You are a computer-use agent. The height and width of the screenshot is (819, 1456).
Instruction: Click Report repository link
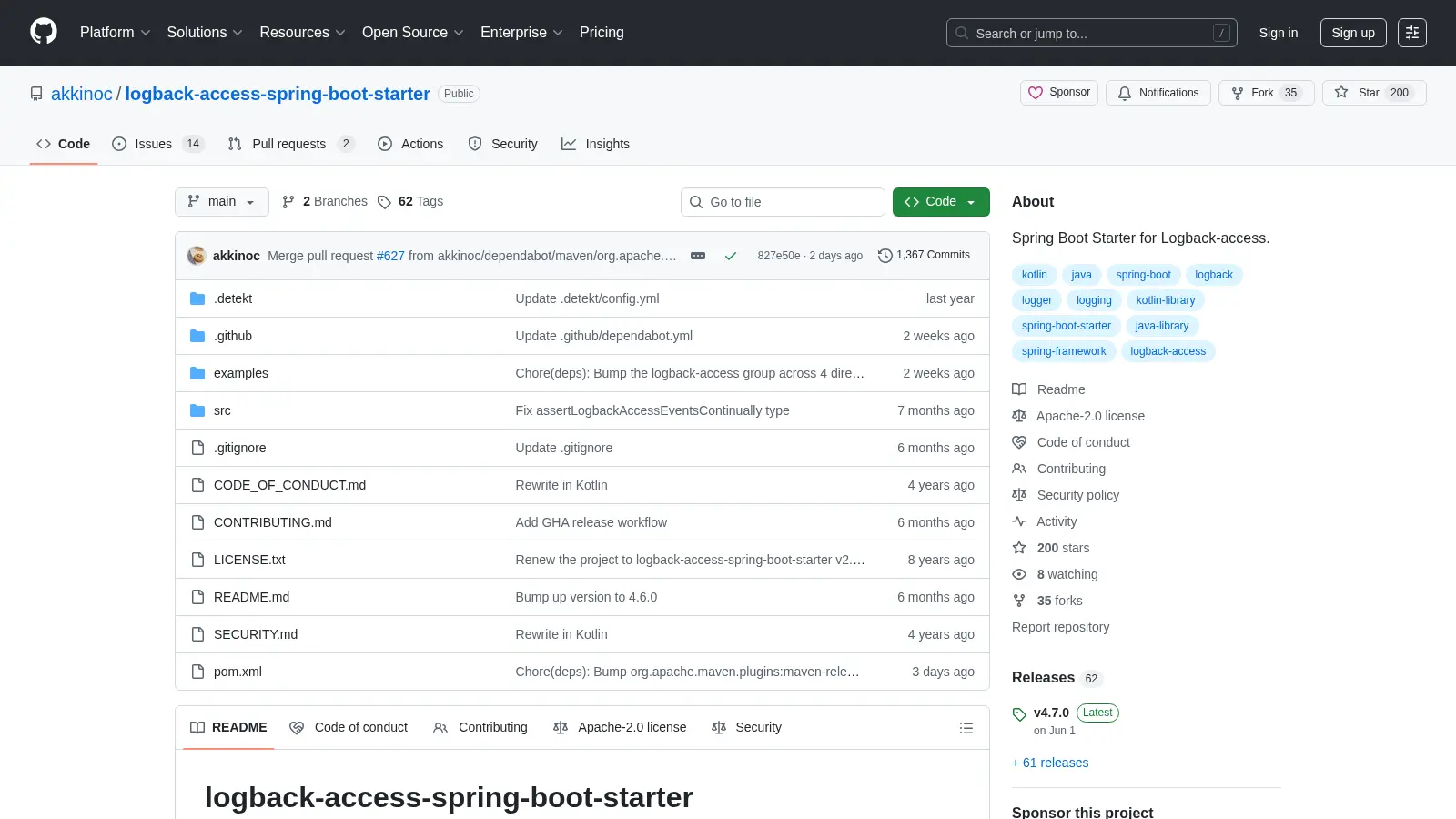[1060, 627]
